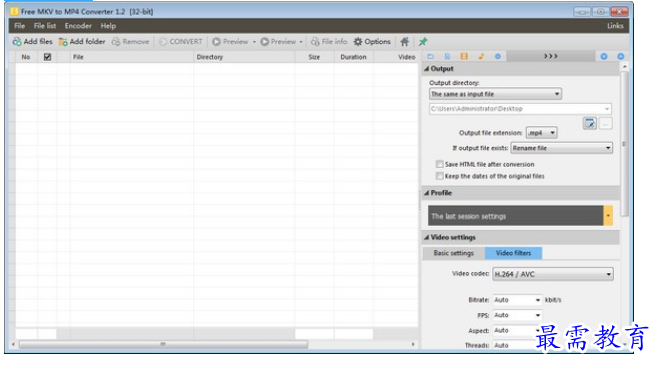Enable Save HTML file after conversion
Screen dimensions: 657x369
pyautogui.click(x=440, y=164)
